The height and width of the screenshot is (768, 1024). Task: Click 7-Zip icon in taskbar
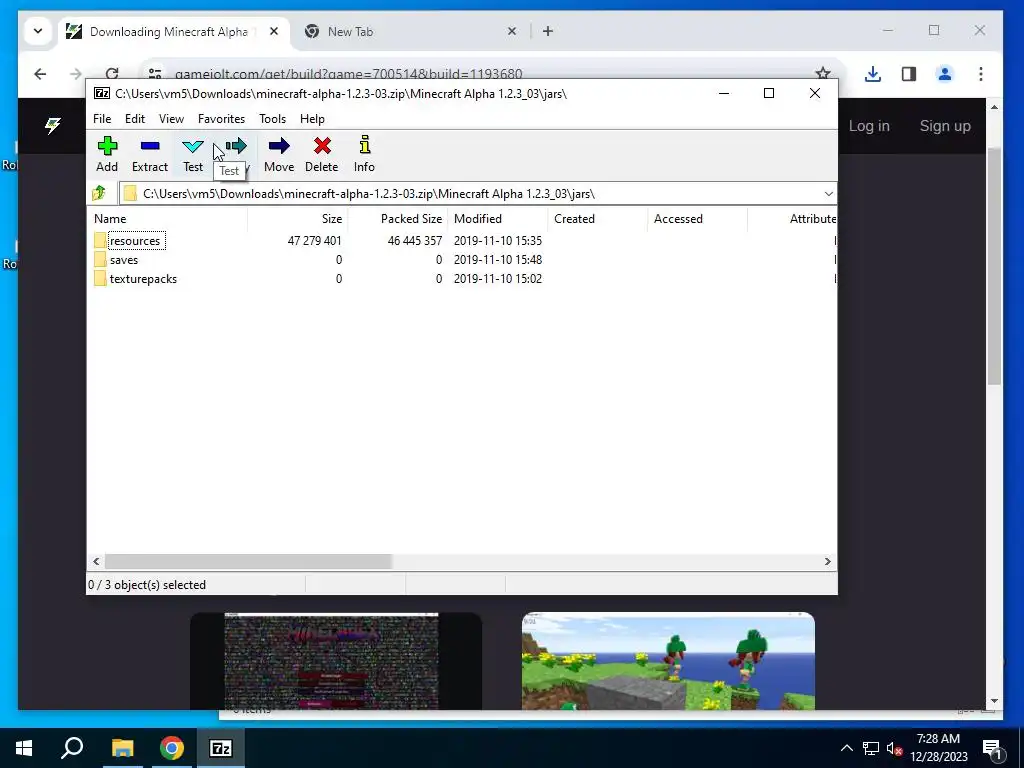(x=221, y=748)
